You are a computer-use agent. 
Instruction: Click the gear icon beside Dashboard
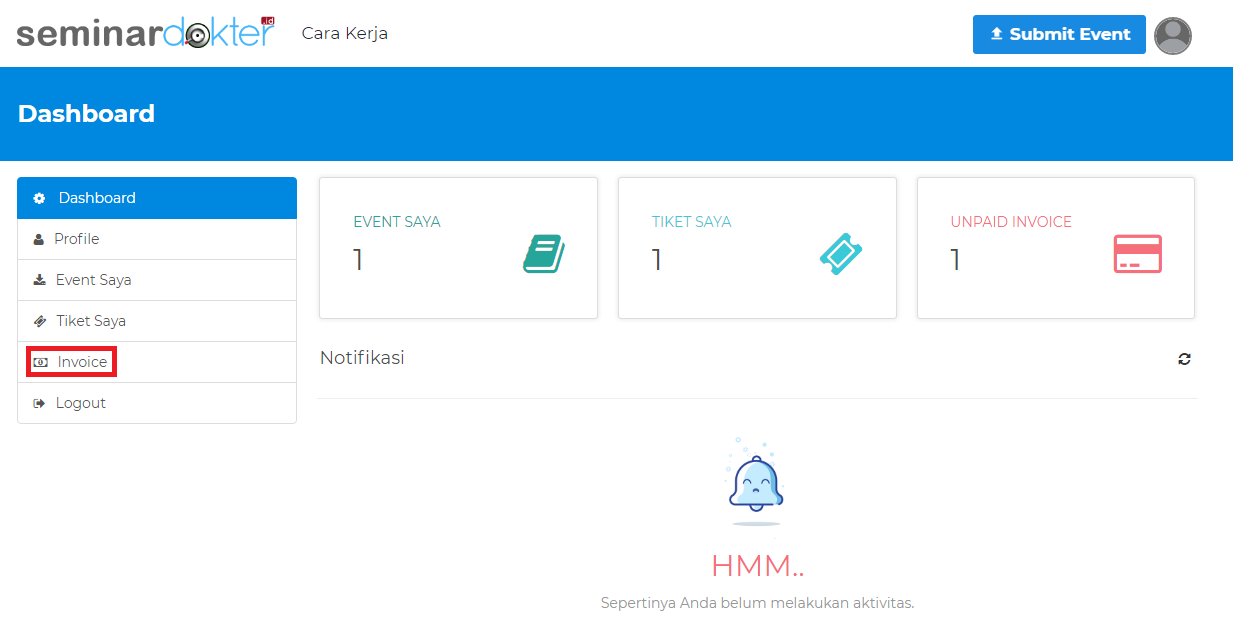[x=39, y=199]
